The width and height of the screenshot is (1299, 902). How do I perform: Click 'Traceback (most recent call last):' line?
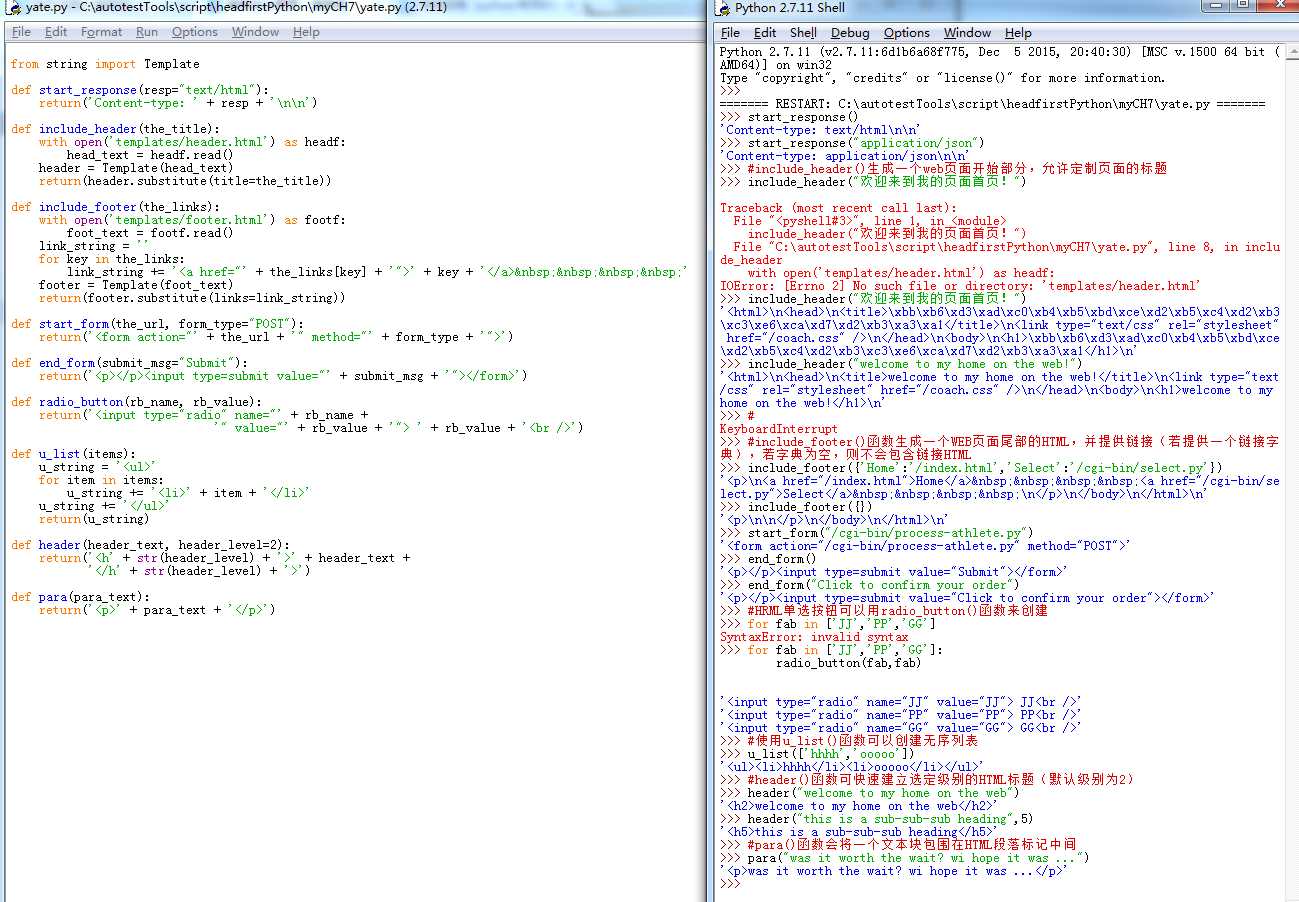coord(838,208)
